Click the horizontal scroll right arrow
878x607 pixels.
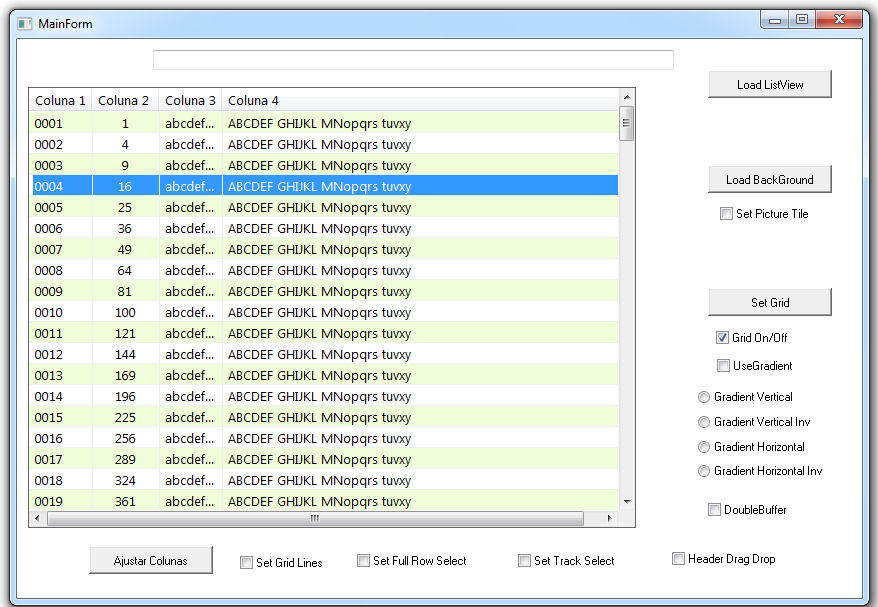click(x=610, y=519)
